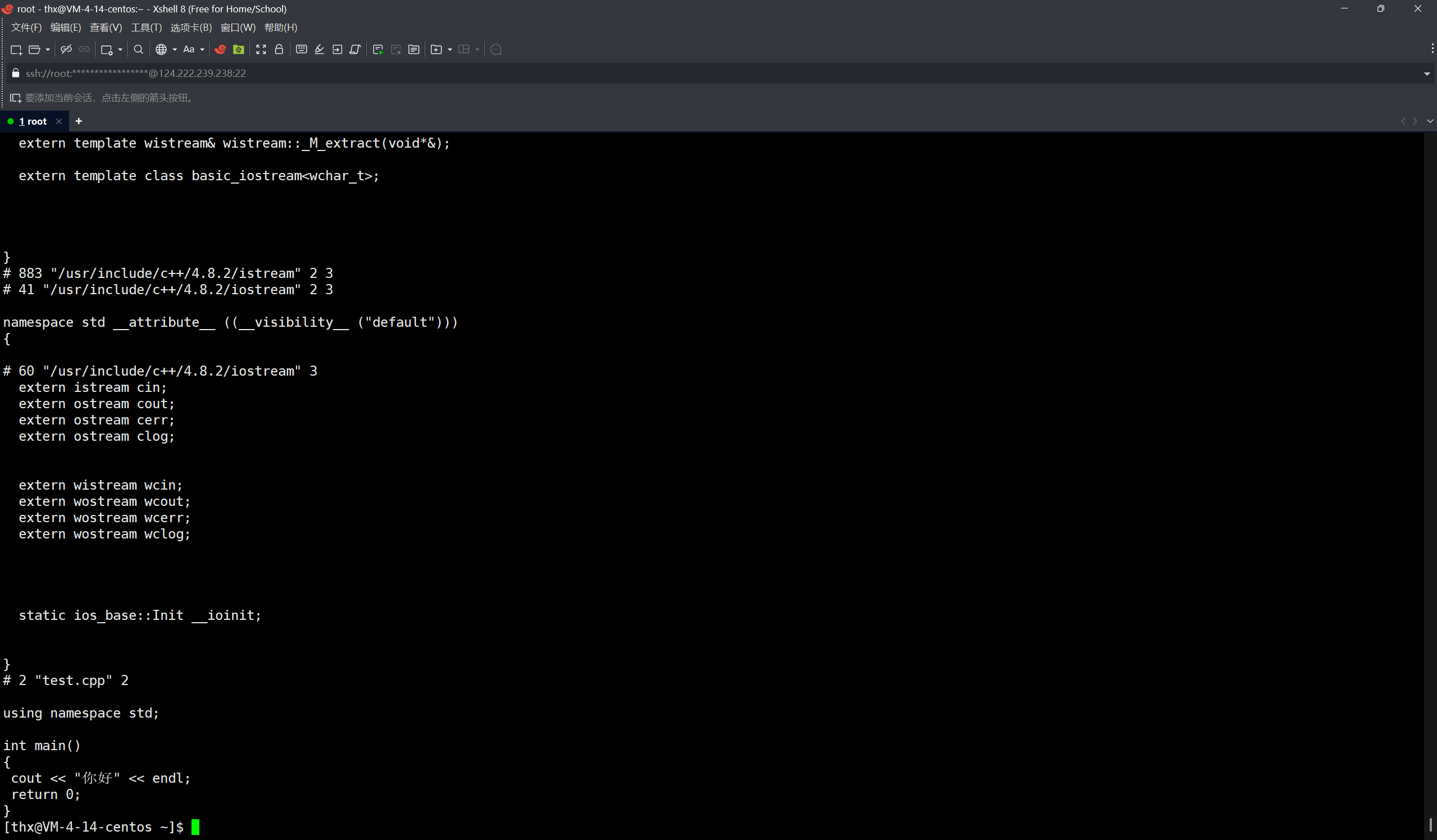Open the 工具(T) menu

[146, 28]
